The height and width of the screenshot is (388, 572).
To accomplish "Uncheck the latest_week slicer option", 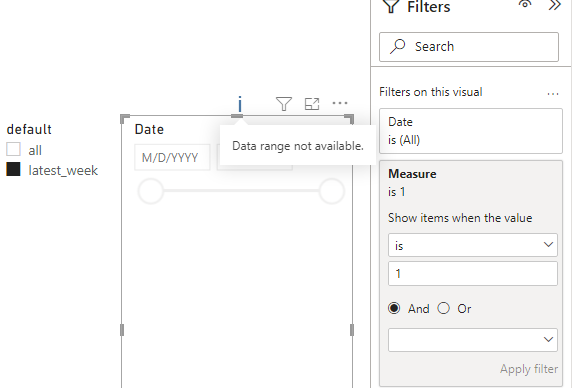I will pos(13,170).
